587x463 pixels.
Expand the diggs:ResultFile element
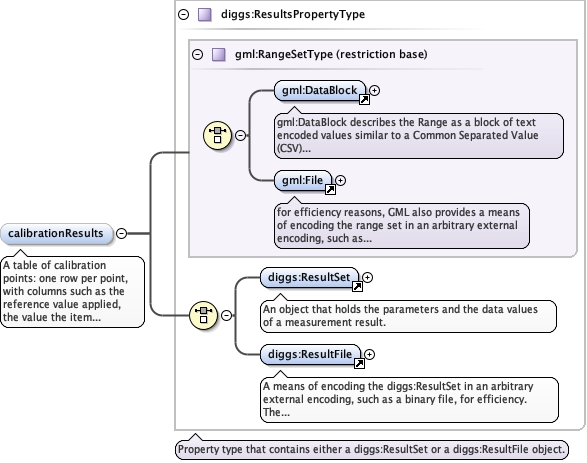(369, 354)
